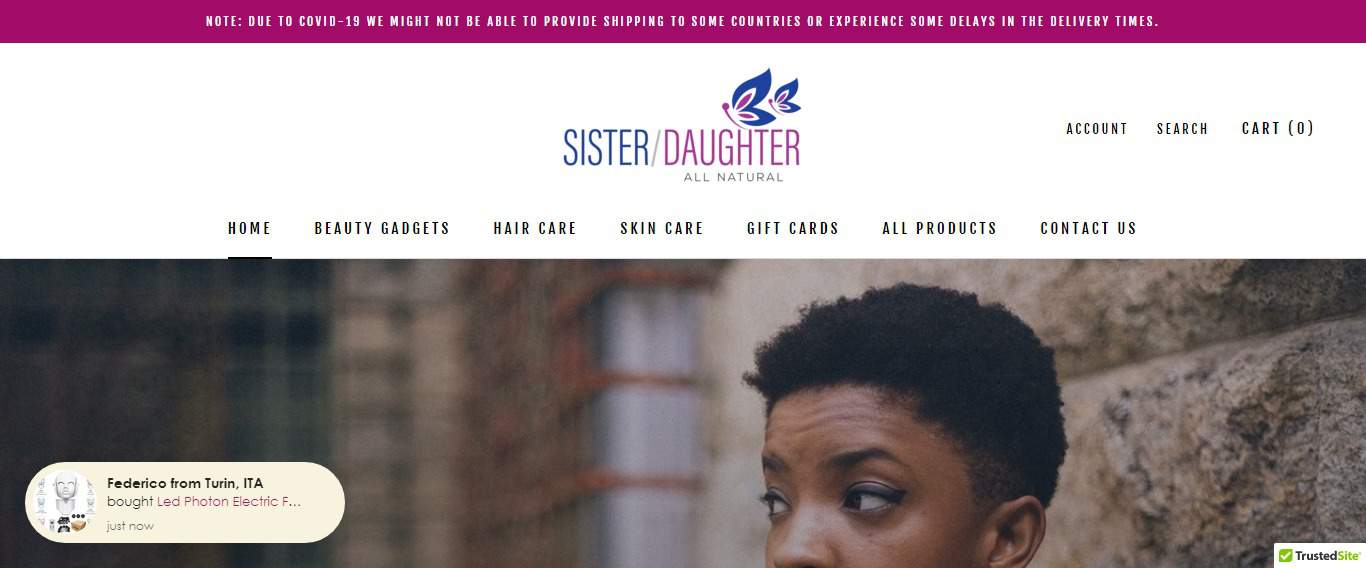Click Led Photon Electric product link
The image size is (1366, 568).
click(x=229, y=502)
